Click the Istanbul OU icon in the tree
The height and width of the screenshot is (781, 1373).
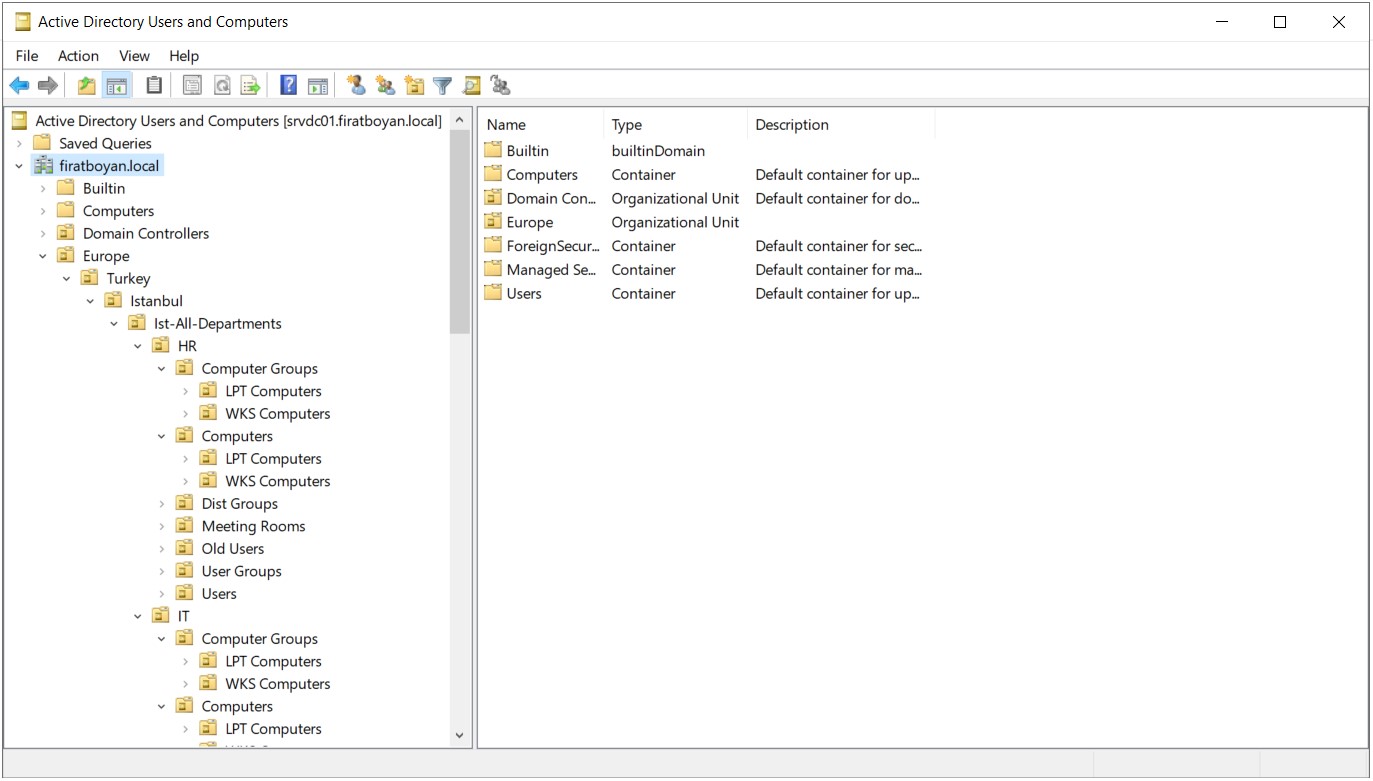(114, 301)
